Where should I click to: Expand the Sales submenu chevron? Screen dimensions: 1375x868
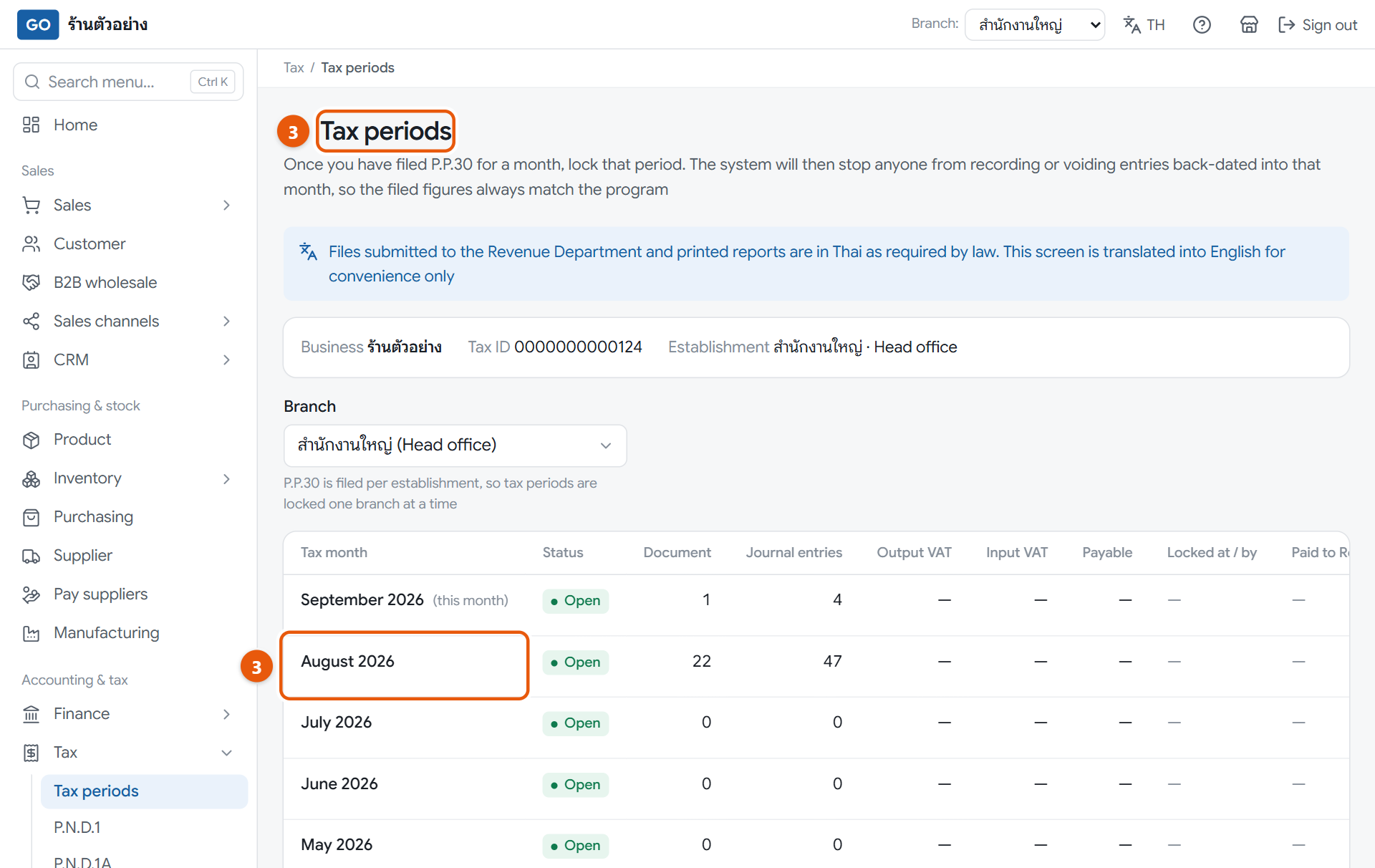tap(226, 205)
